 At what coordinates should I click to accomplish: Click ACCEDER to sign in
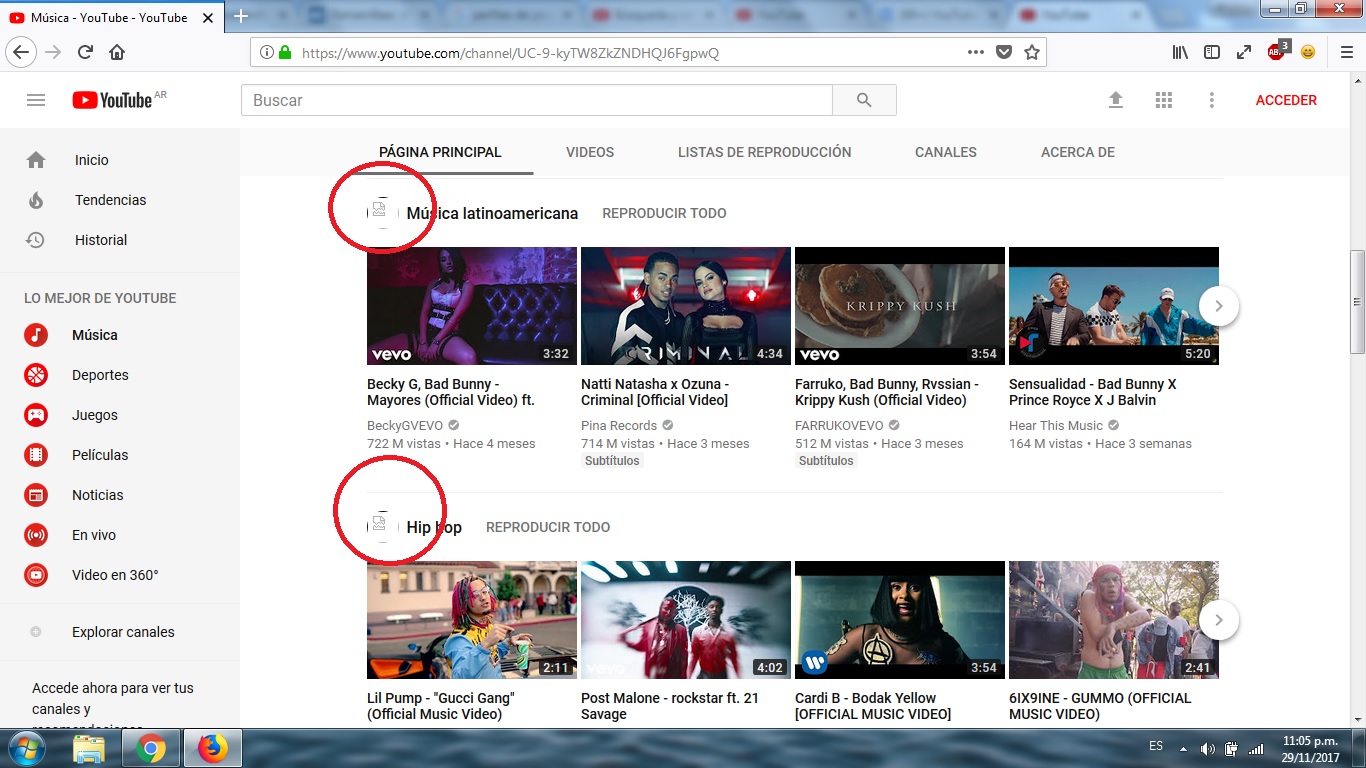point(1286,100)
